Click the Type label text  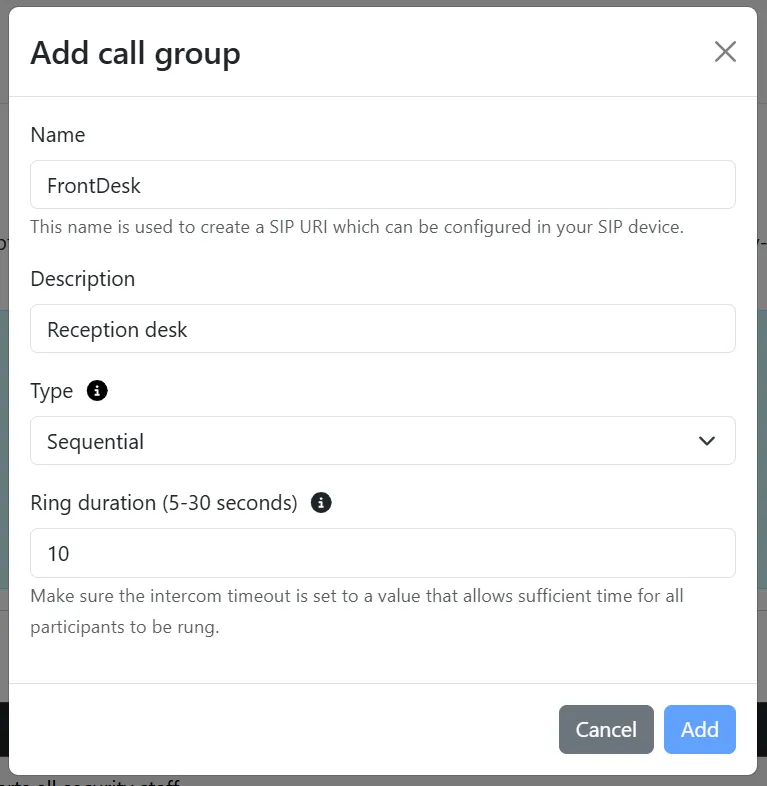[x=52, y=391]
